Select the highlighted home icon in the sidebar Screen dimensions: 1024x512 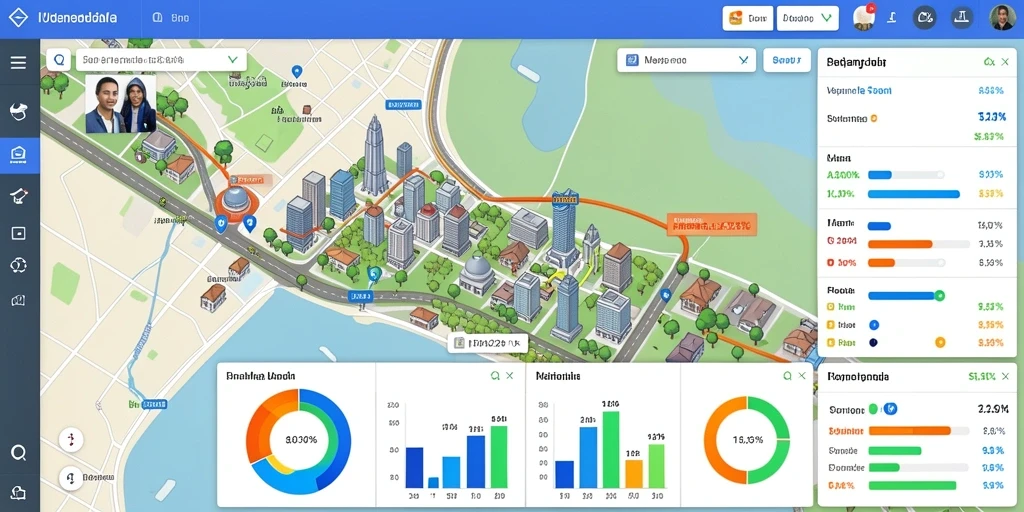(x=19, y=155)
